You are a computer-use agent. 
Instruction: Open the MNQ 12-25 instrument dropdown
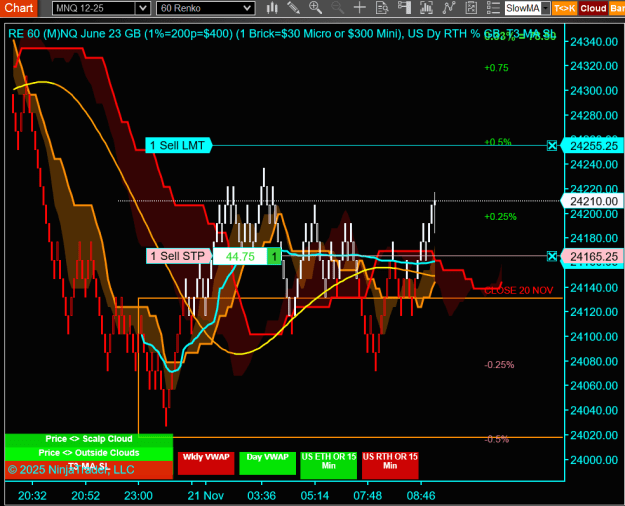(x=142, y=8)
